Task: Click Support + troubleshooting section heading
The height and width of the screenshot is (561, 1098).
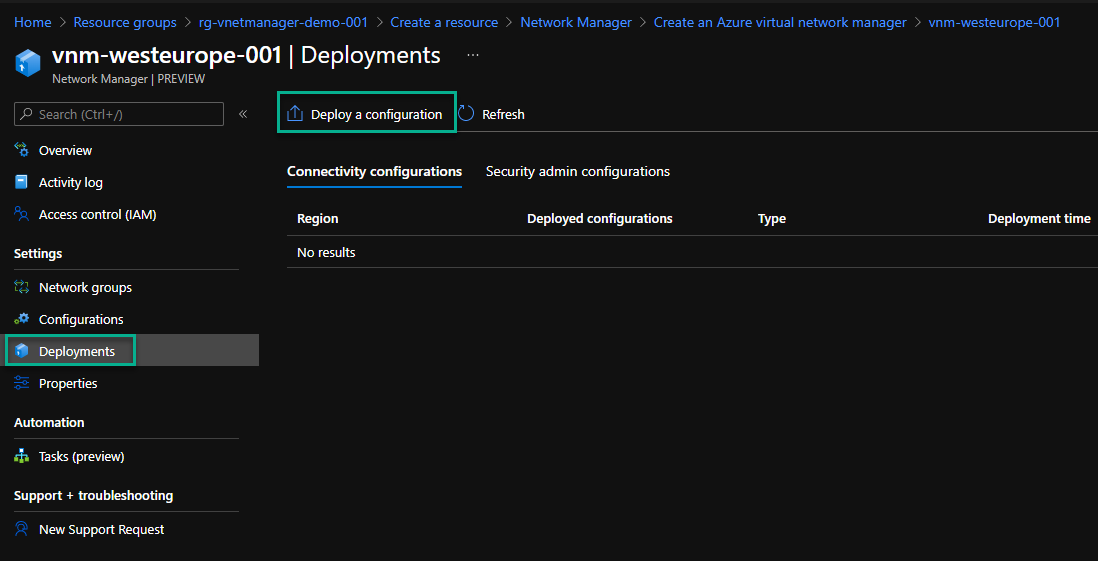Action: (93, 495)
